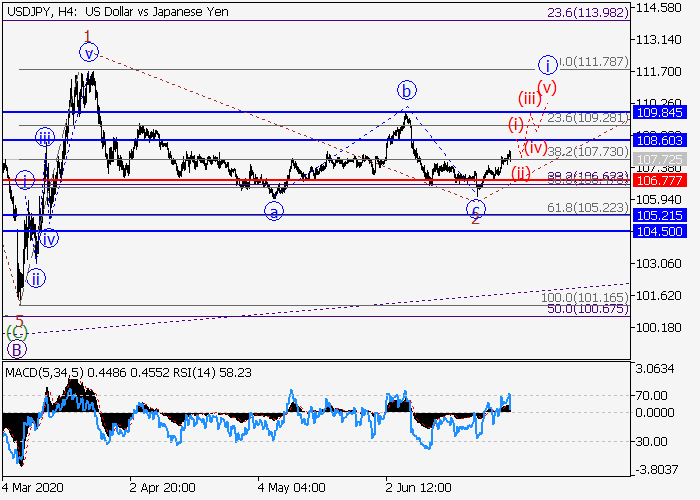Image resolution: width=700 pixels, height=500 pixels.
Task: Click the circled blue wave a marker
Action: point(272,210)
